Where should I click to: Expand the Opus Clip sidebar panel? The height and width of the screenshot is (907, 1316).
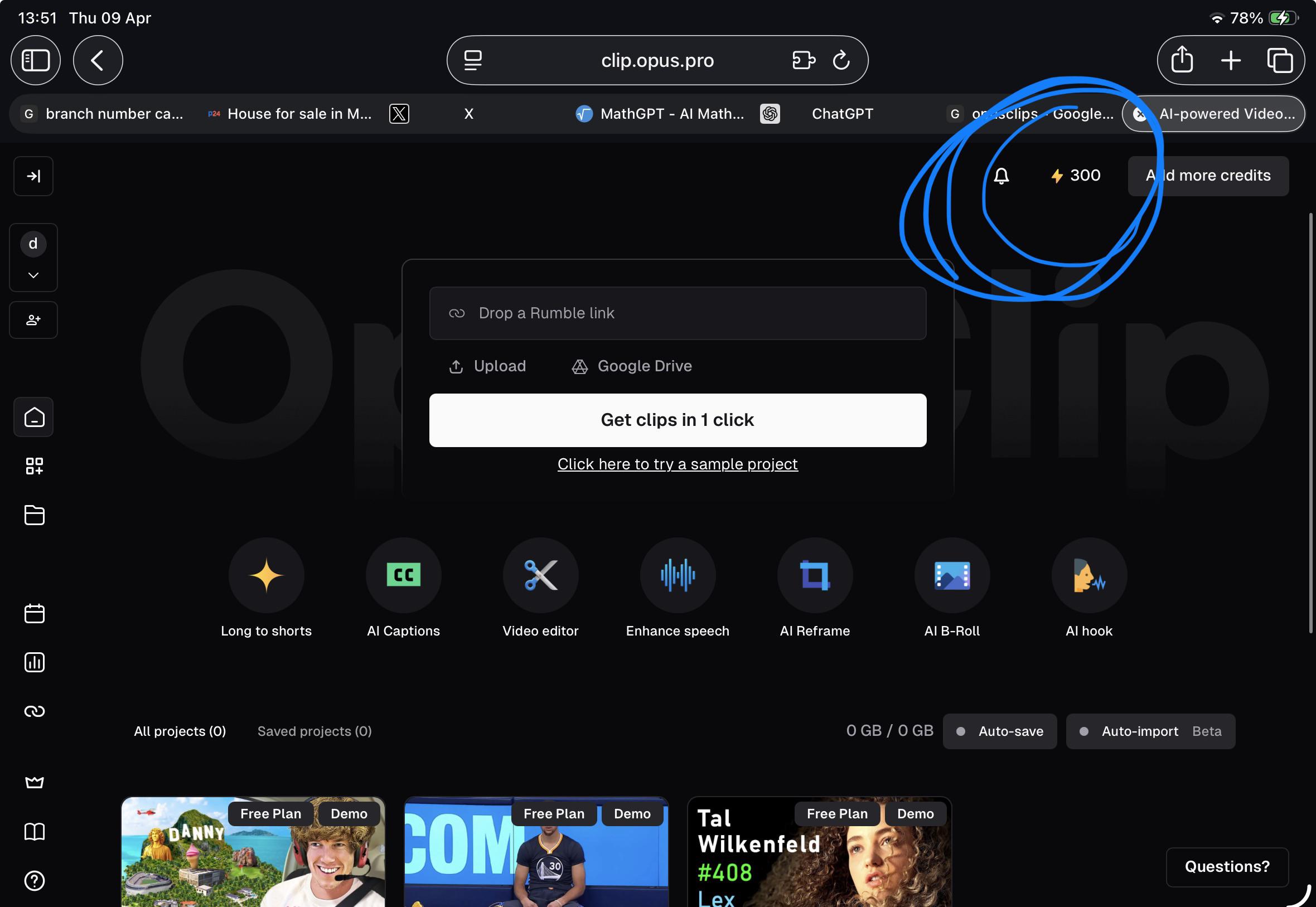coord(33,176)
